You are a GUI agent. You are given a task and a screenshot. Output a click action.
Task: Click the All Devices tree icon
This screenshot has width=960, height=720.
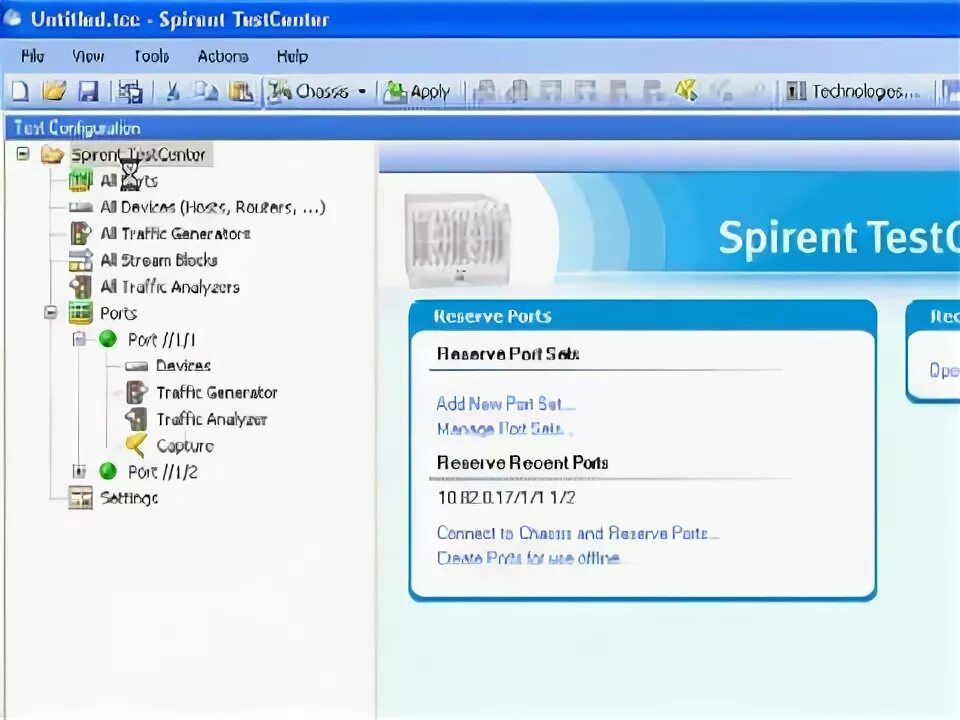pyautogui.click(x=80, y=208)
